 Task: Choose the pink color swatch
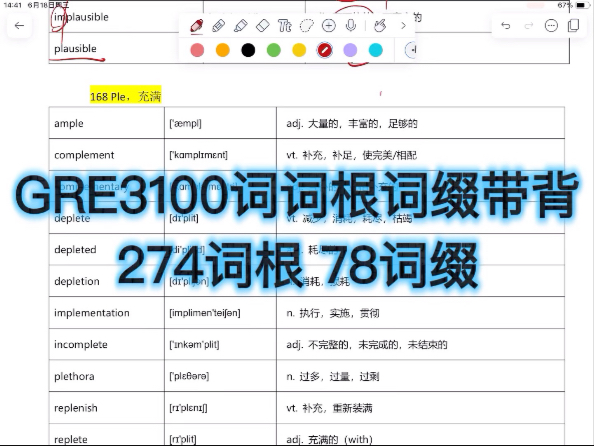click(x=197, y=50)
